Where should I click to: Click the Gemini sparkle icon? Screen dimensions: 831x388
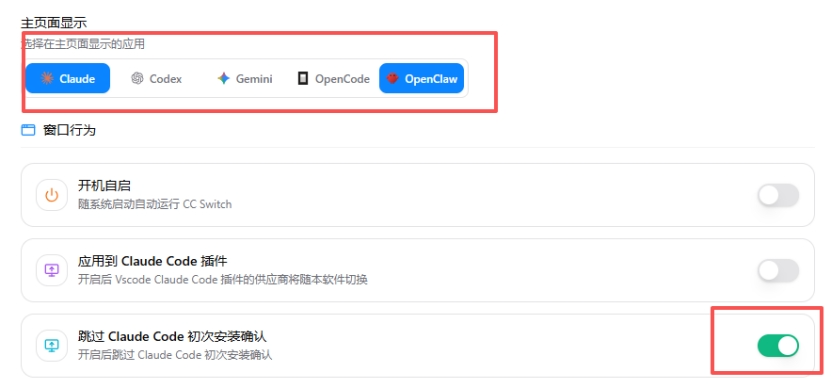224,78
